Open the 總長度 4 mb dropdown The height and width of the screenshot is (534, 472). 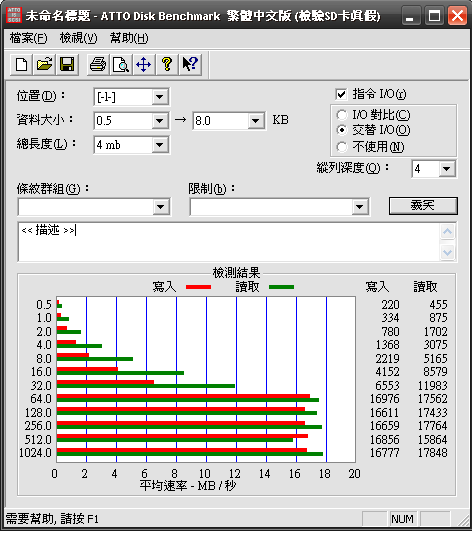click(160, 145)
